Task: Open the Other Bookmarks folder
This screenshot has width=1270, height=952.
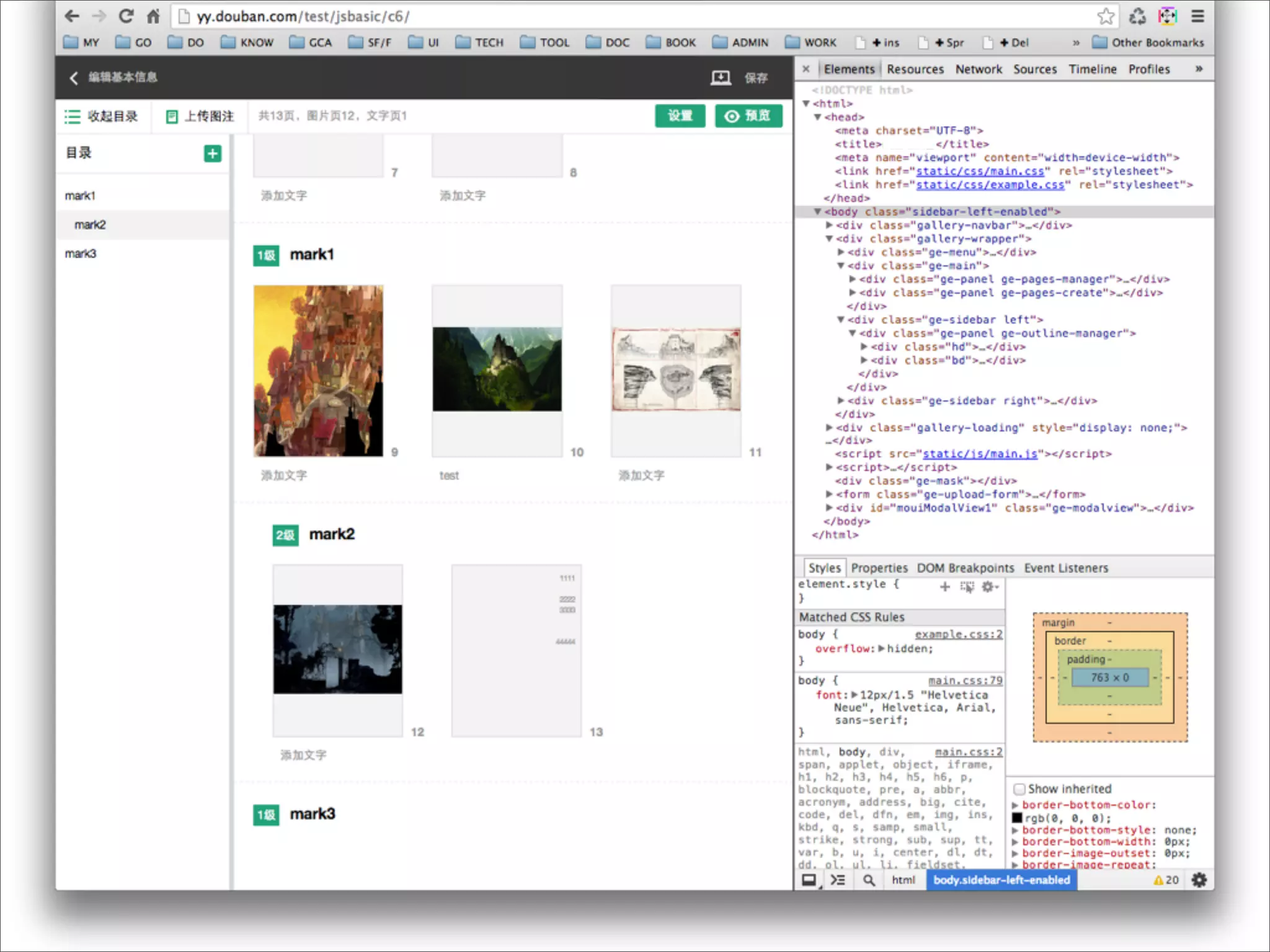Action: [1148, 42]
